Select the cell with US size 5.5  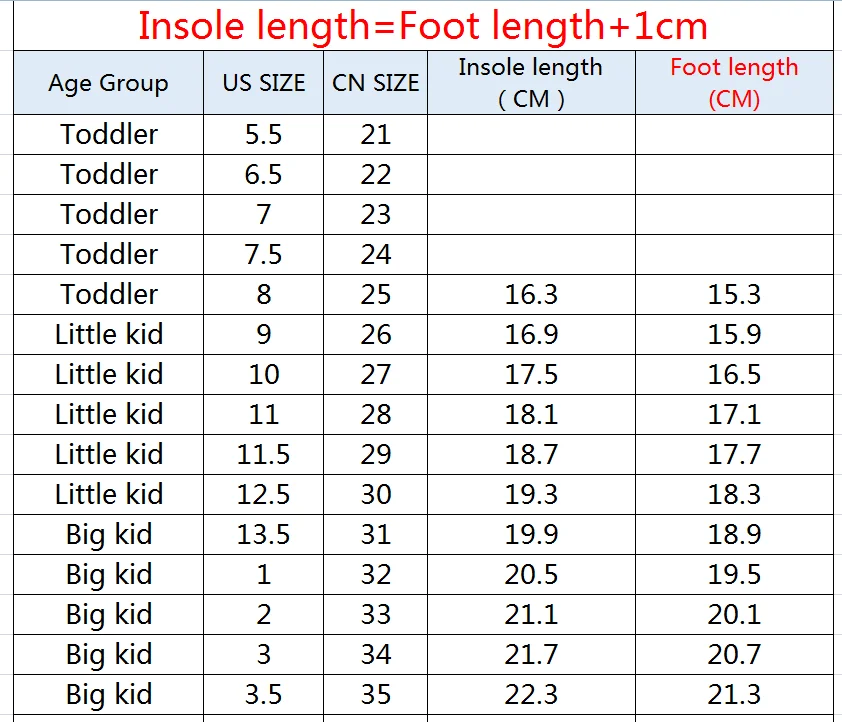click(x=264, y=134)
